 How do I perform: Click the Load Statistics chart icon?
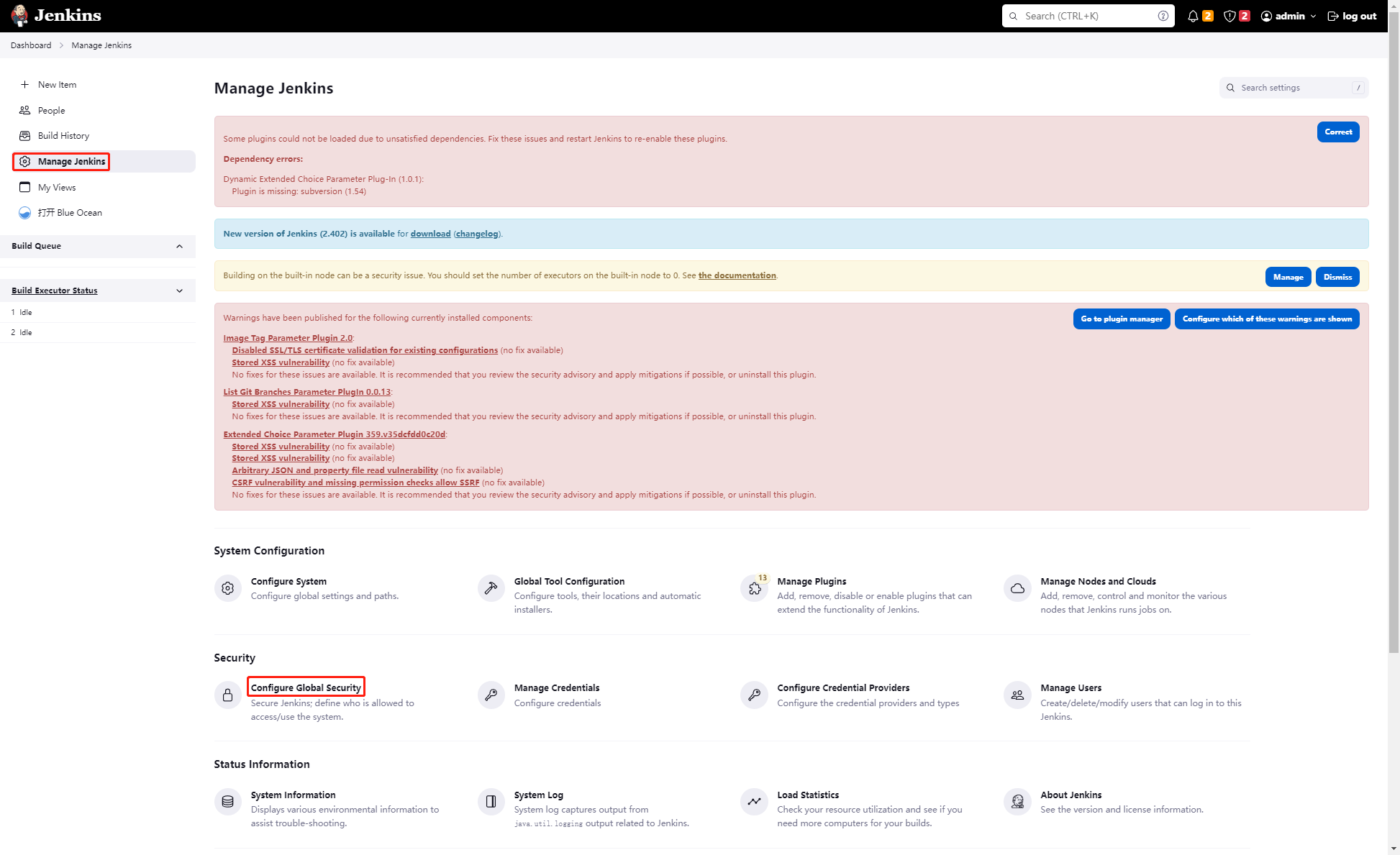pos(755,801)
